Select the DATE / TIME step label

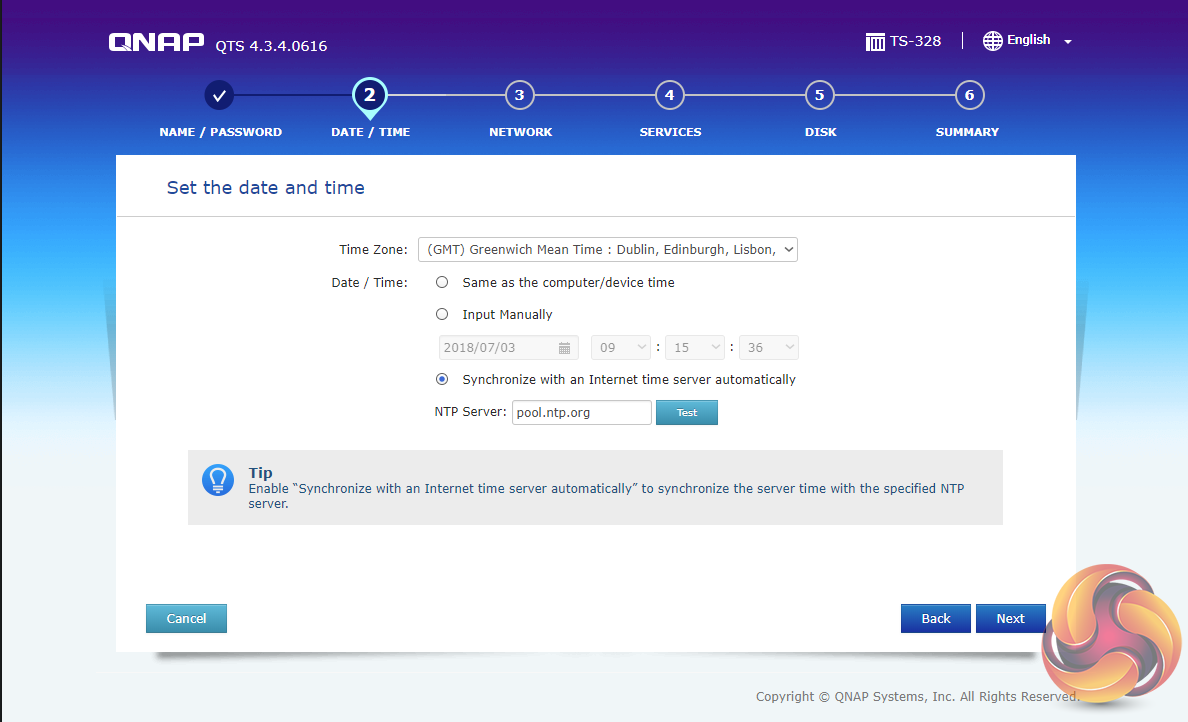(370, 132)
